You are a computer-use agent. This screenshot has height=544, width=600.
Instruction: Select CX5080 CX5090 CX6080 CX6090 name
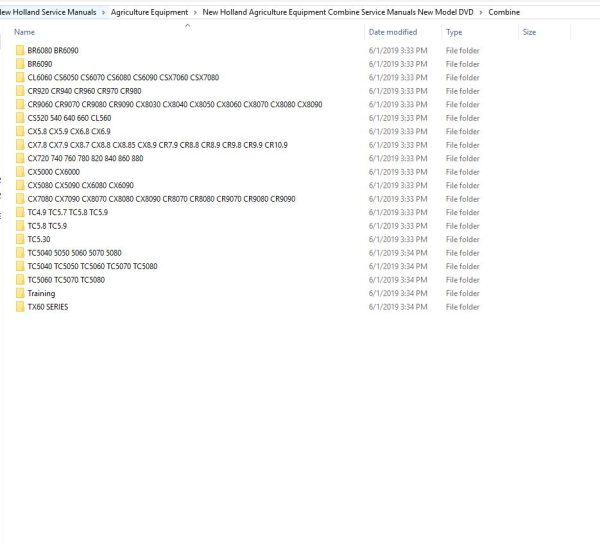point(81,186)
